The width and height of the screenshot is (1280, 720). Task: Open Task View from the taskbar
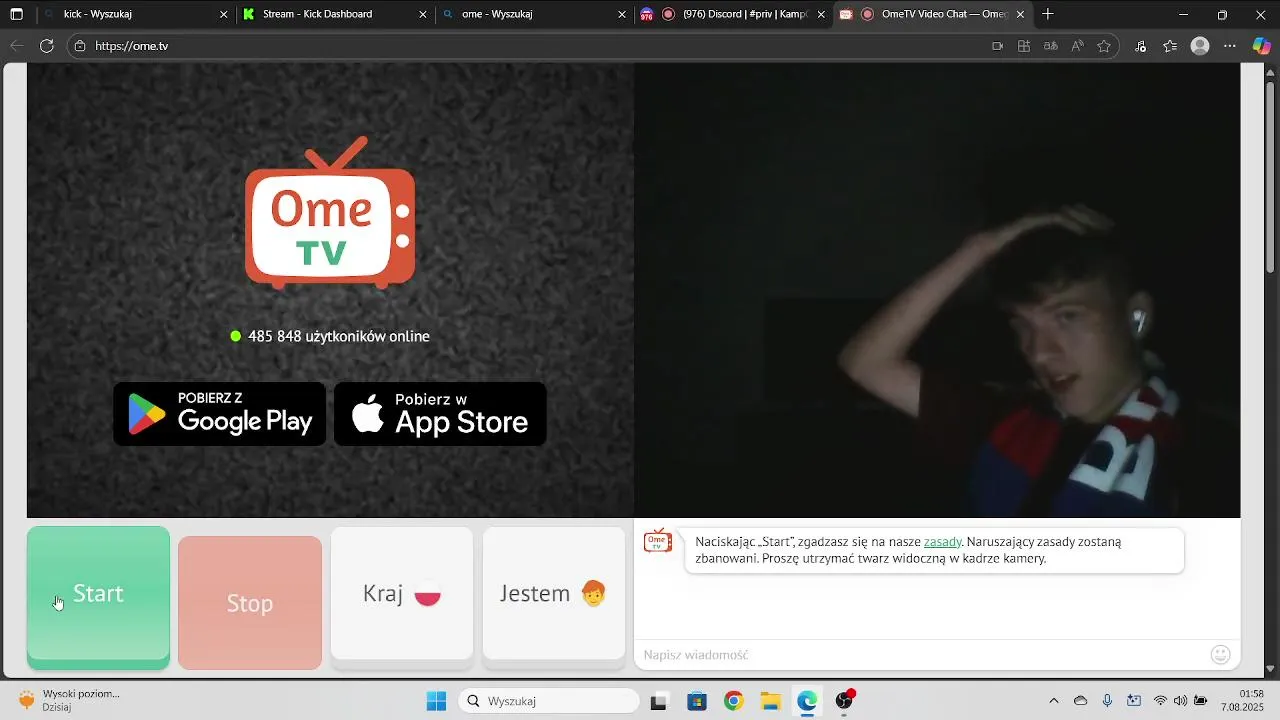coord(658,701)
